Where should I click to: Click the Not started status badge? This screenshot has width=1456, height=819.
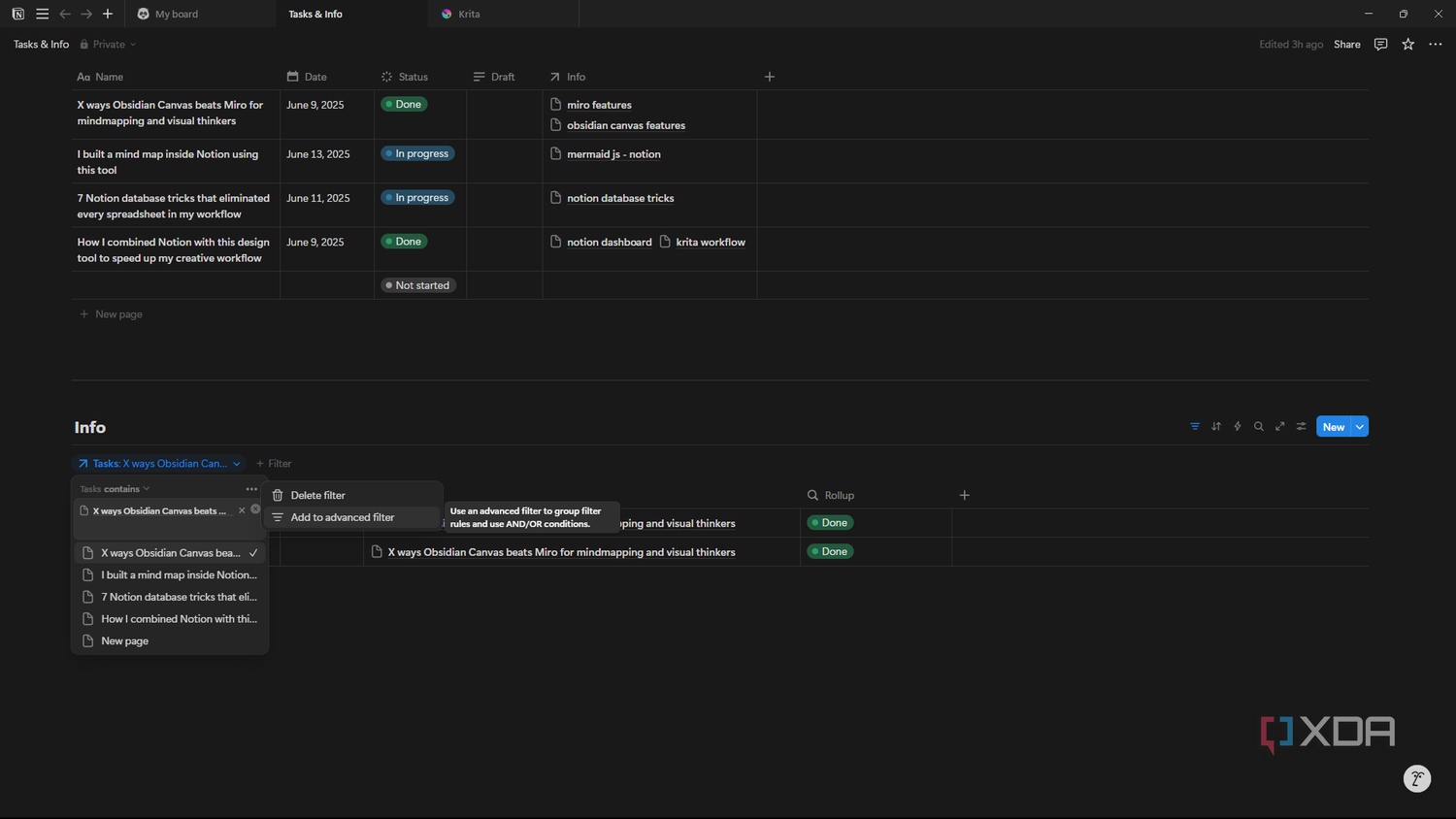click(418, 285)
